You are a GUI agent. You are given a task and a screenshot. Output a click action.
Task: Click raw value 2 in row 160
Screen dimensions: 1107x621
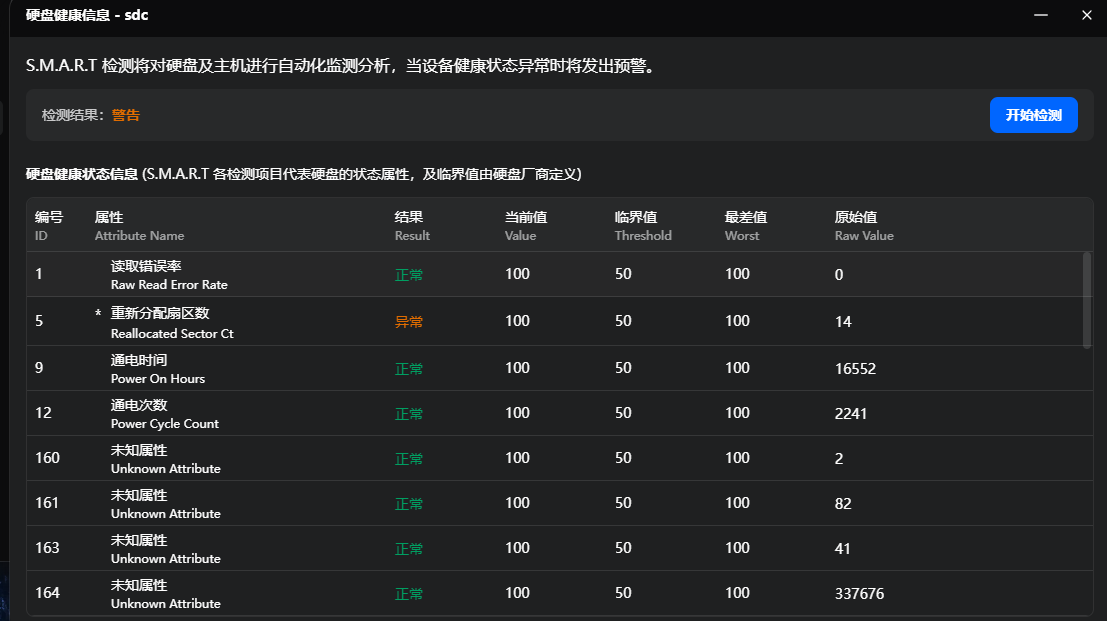click(839, 459)
